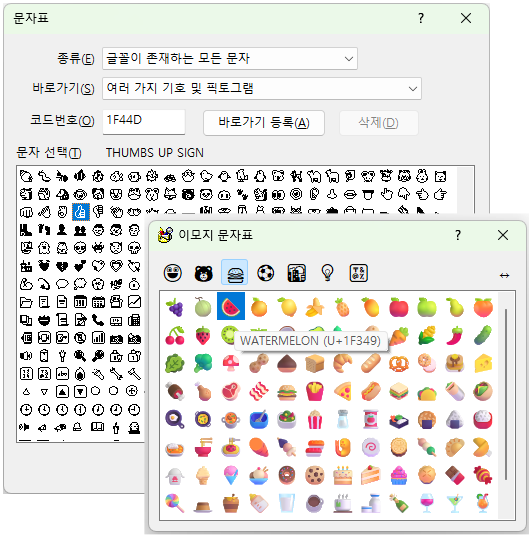Select the hamburger emoji in the grid

point(287,391)
